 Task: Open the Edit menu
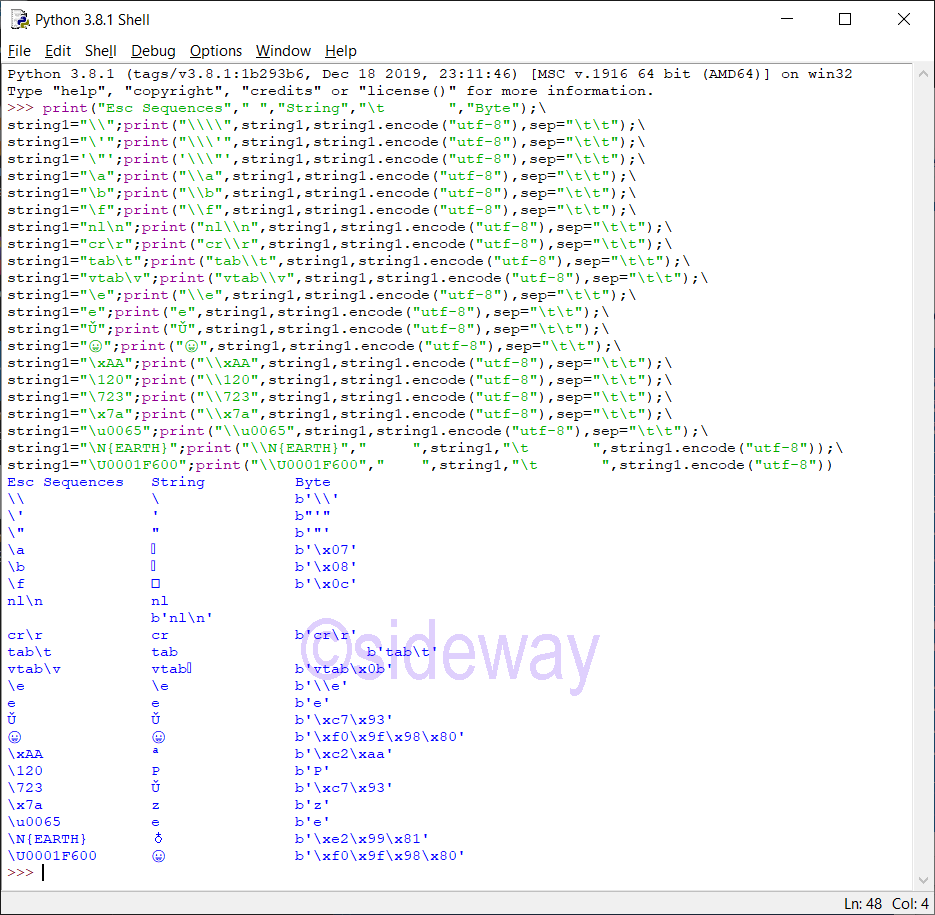58,51
